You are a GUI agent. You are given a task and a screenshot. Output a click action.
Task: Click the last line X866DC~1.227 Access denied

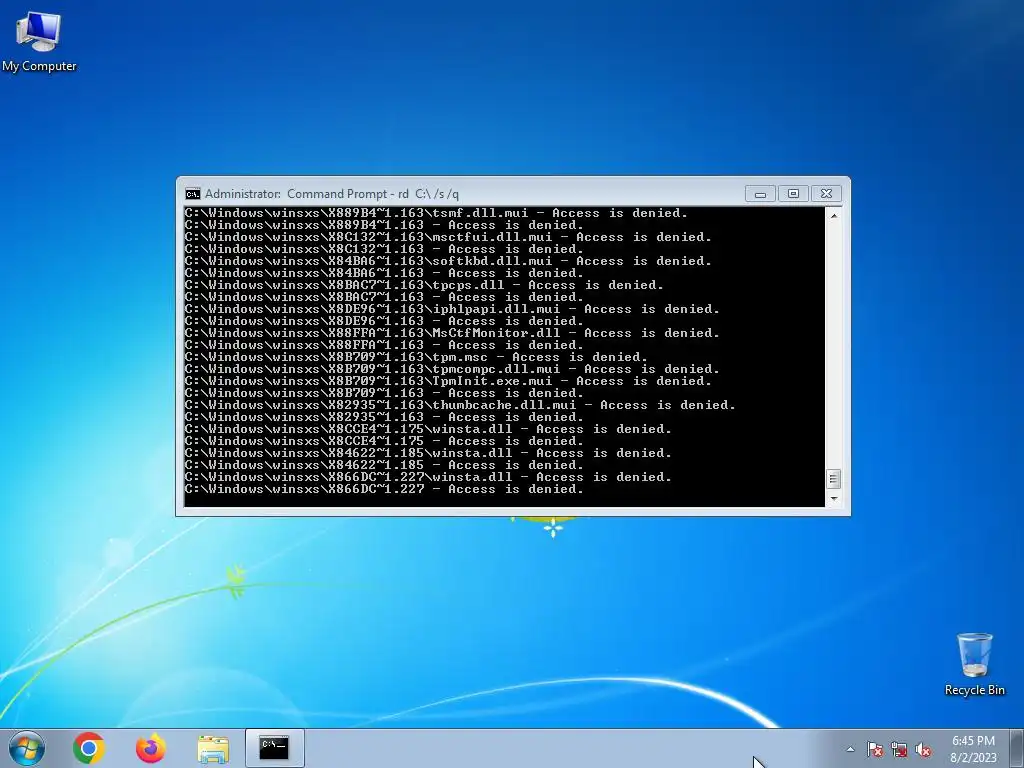(384, 489)
